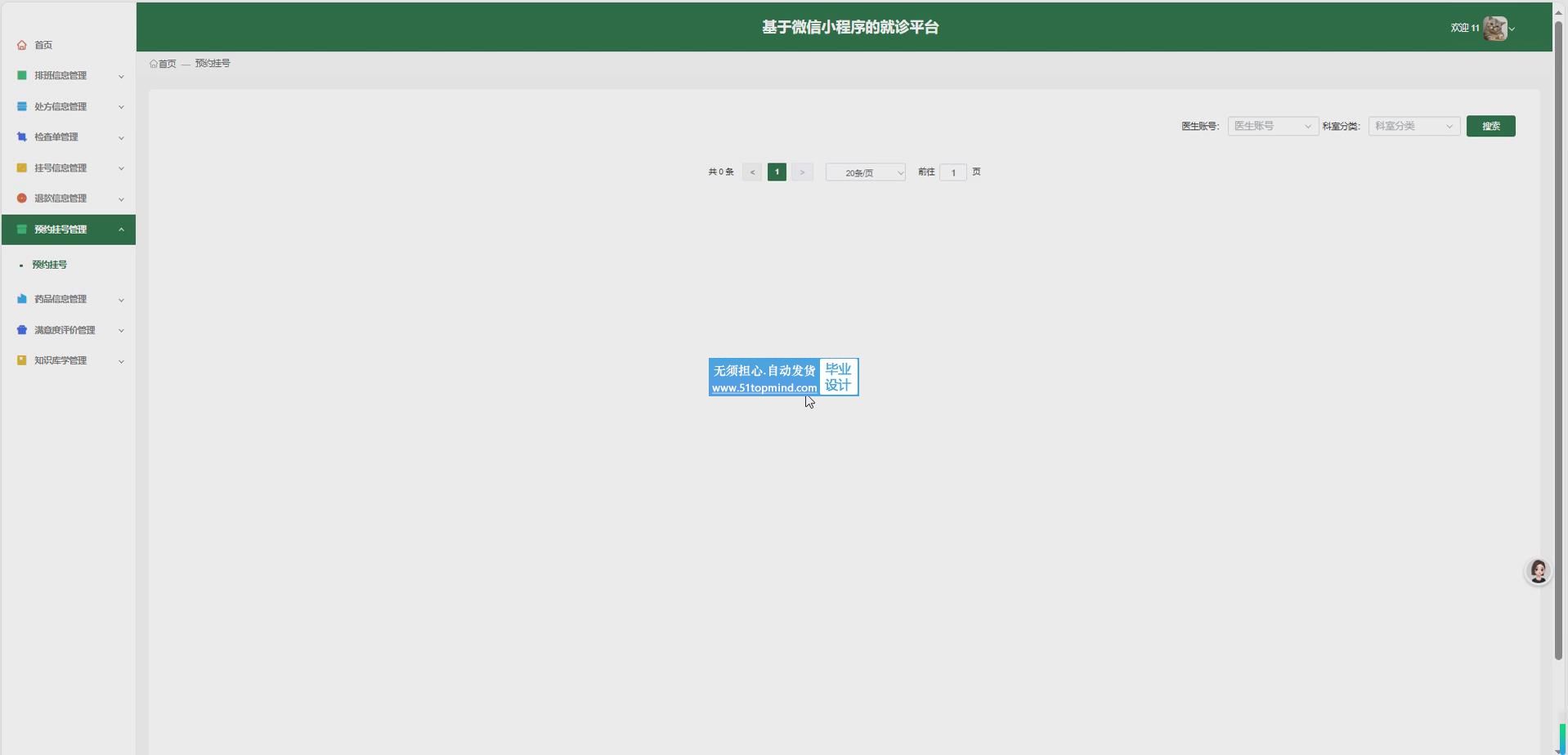Screen dimensions: 1568x755
Task: Open the 科室分类 dropdown
Action: point(1413,126)
